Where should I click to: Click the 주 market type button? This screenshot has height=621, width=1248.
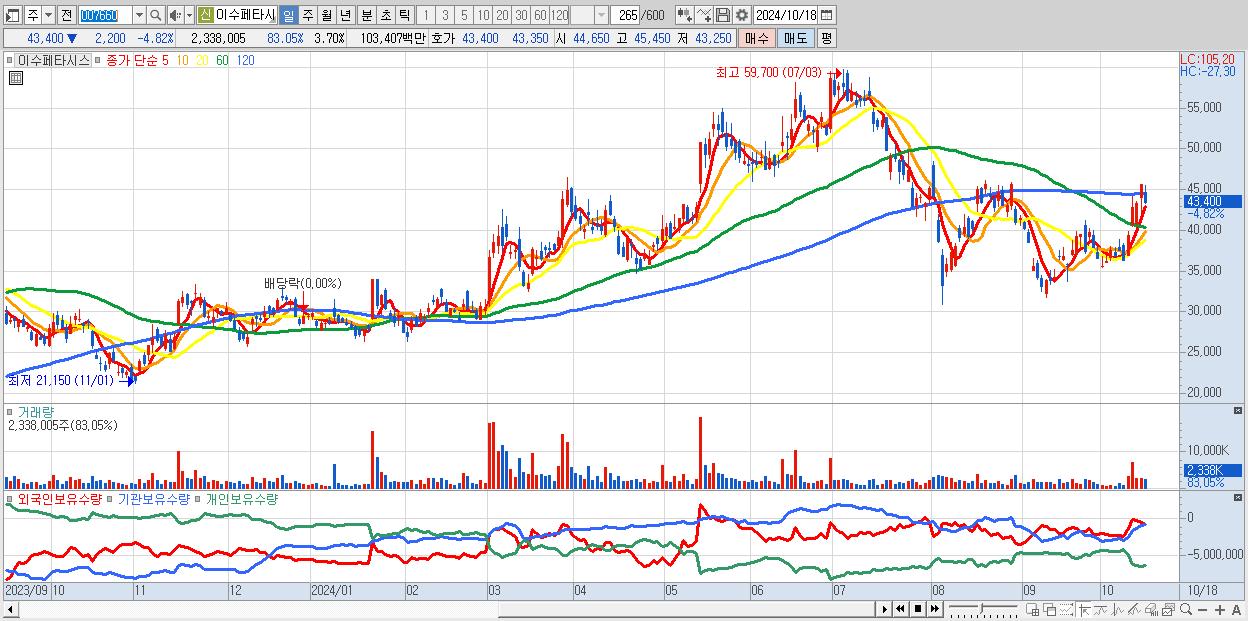(x=33, y=16)
